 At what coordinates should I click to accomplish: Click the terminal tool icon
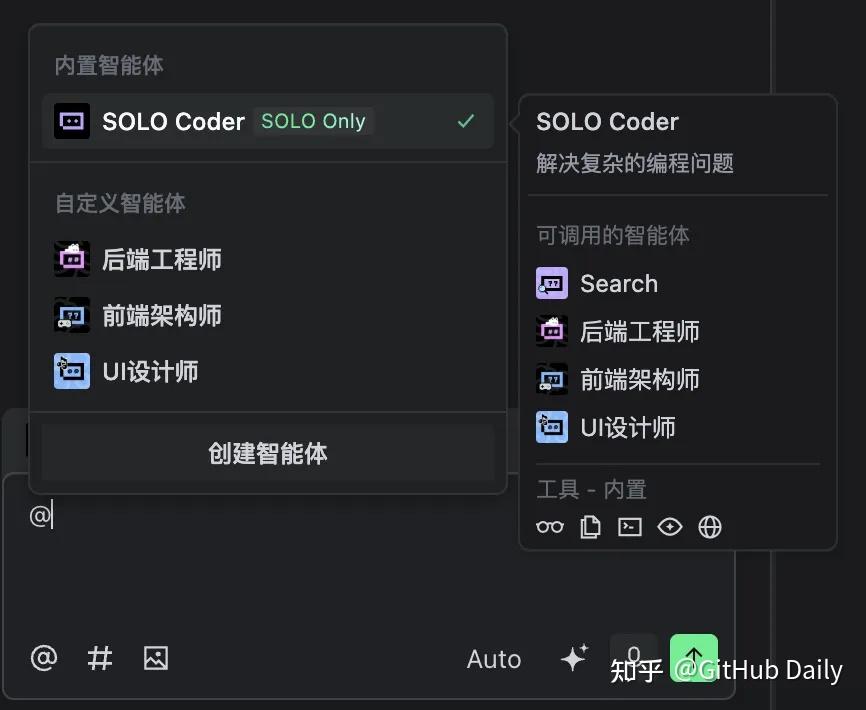click(x=630, y=527)
